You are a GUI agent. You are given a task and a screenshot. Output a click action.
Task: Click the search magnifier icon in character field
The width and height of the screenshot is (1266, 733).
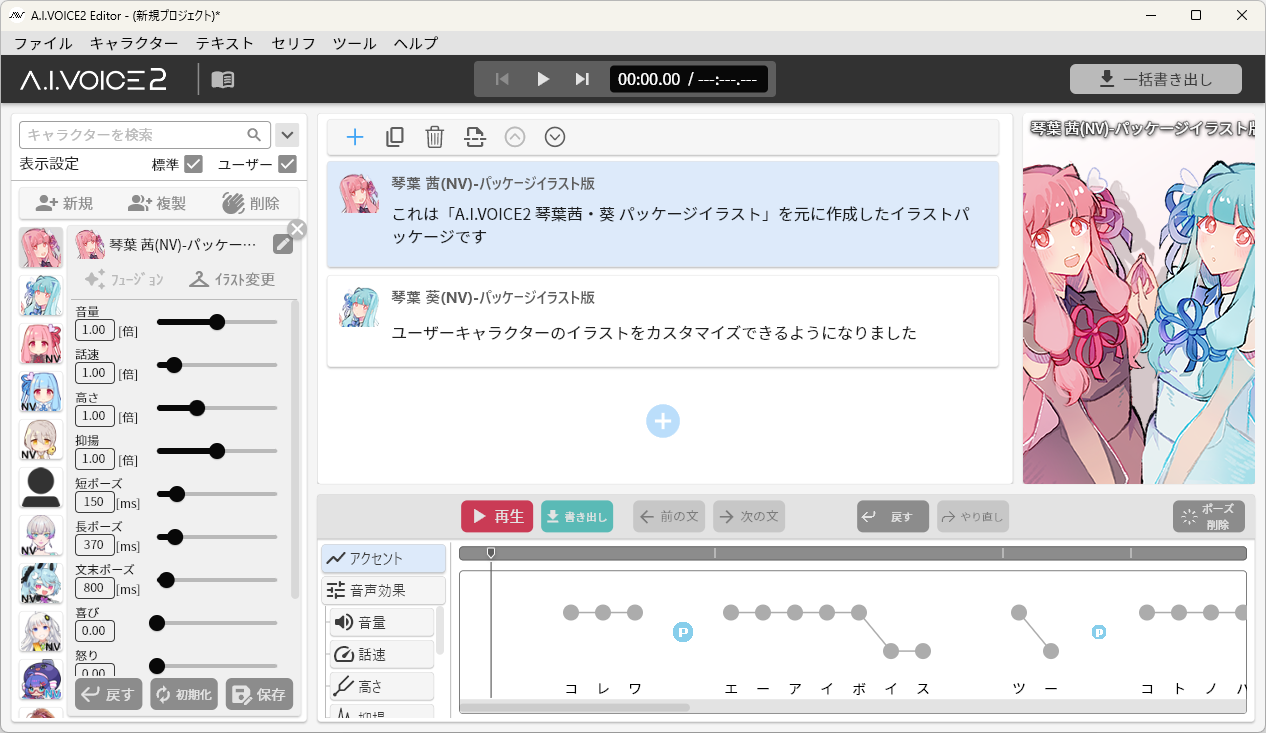point(255,135)
